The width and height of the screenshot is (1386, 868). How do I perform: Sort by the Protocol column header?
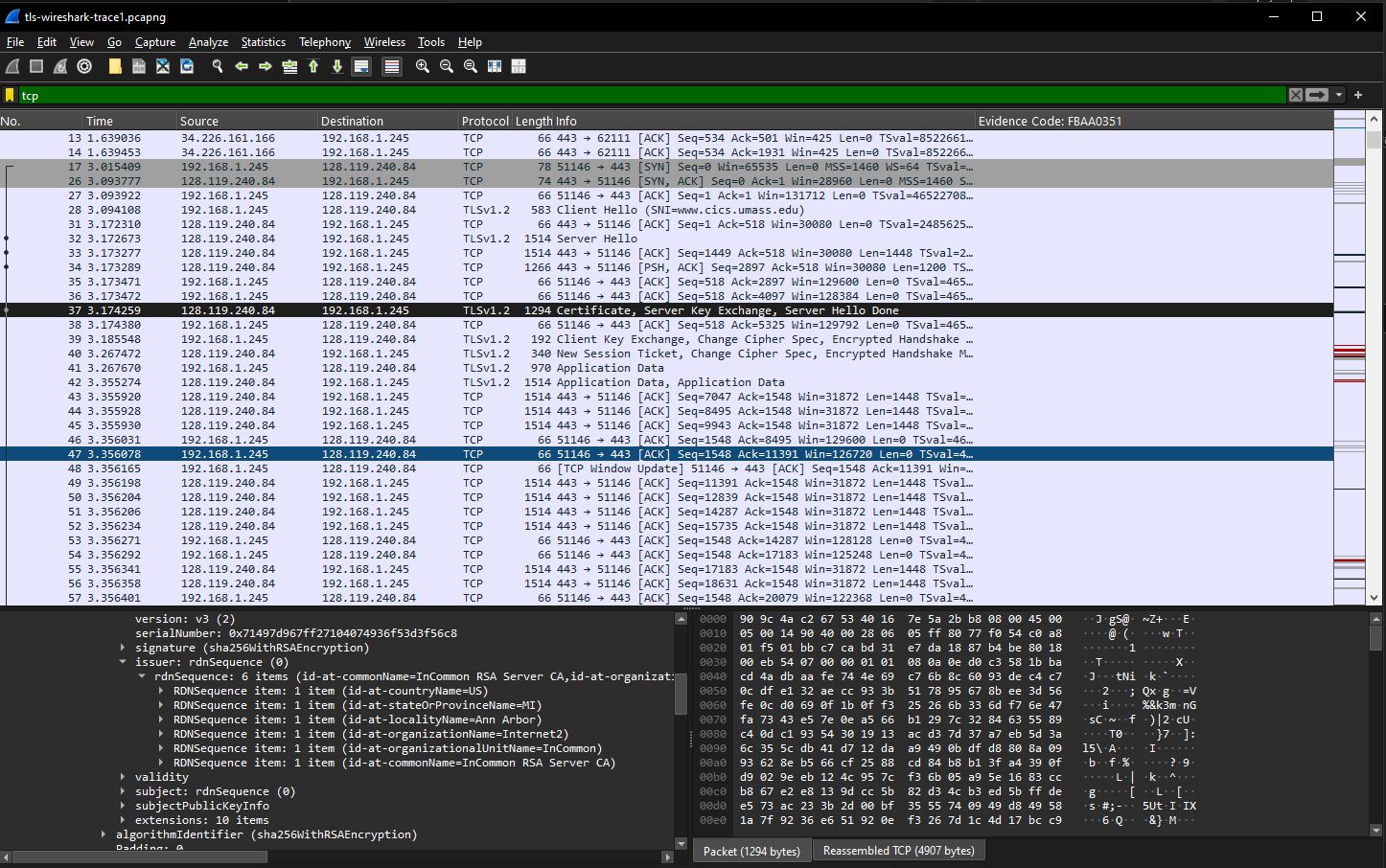[486, 121]
